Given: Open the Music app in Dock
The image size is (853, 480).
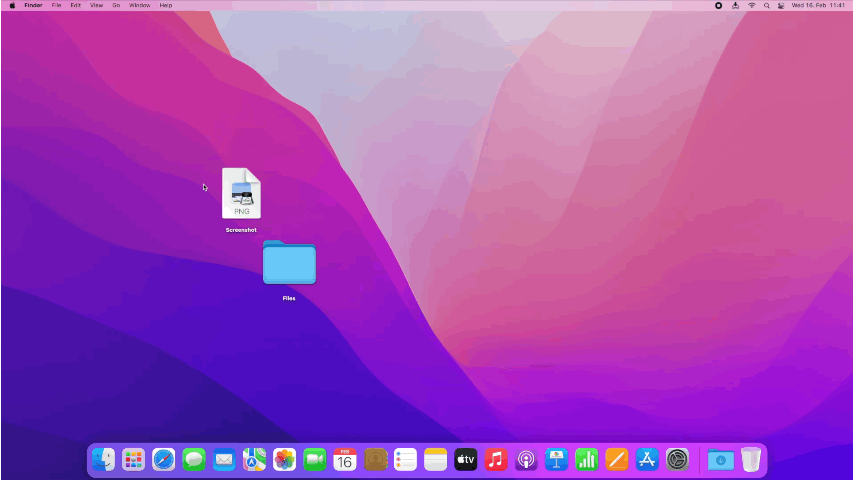Looking at the screenshot, I should point(496,460).
